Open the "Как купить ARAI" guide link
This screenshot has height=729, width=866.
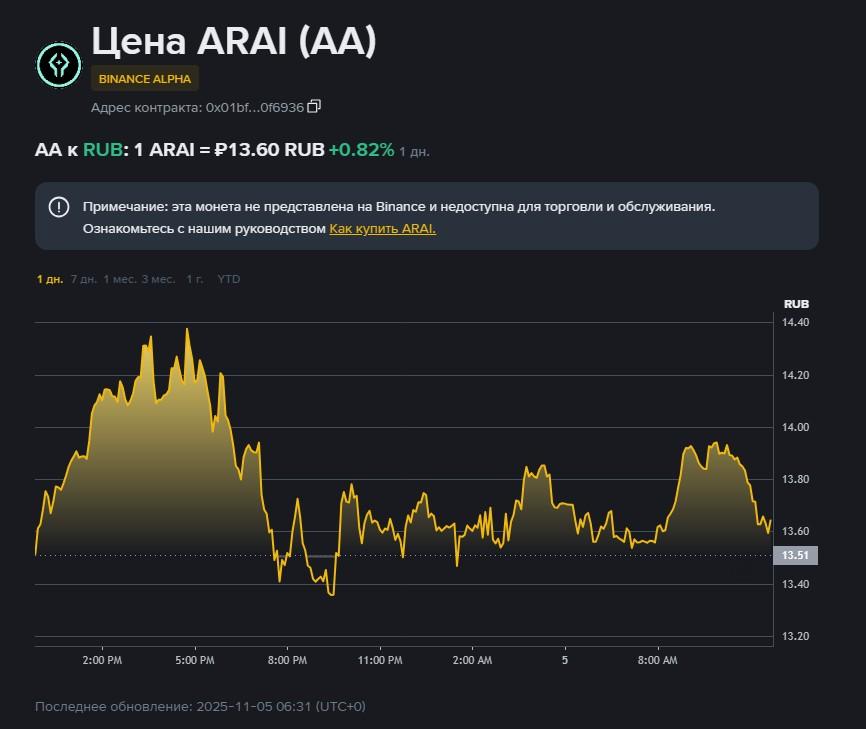point(383,228)
